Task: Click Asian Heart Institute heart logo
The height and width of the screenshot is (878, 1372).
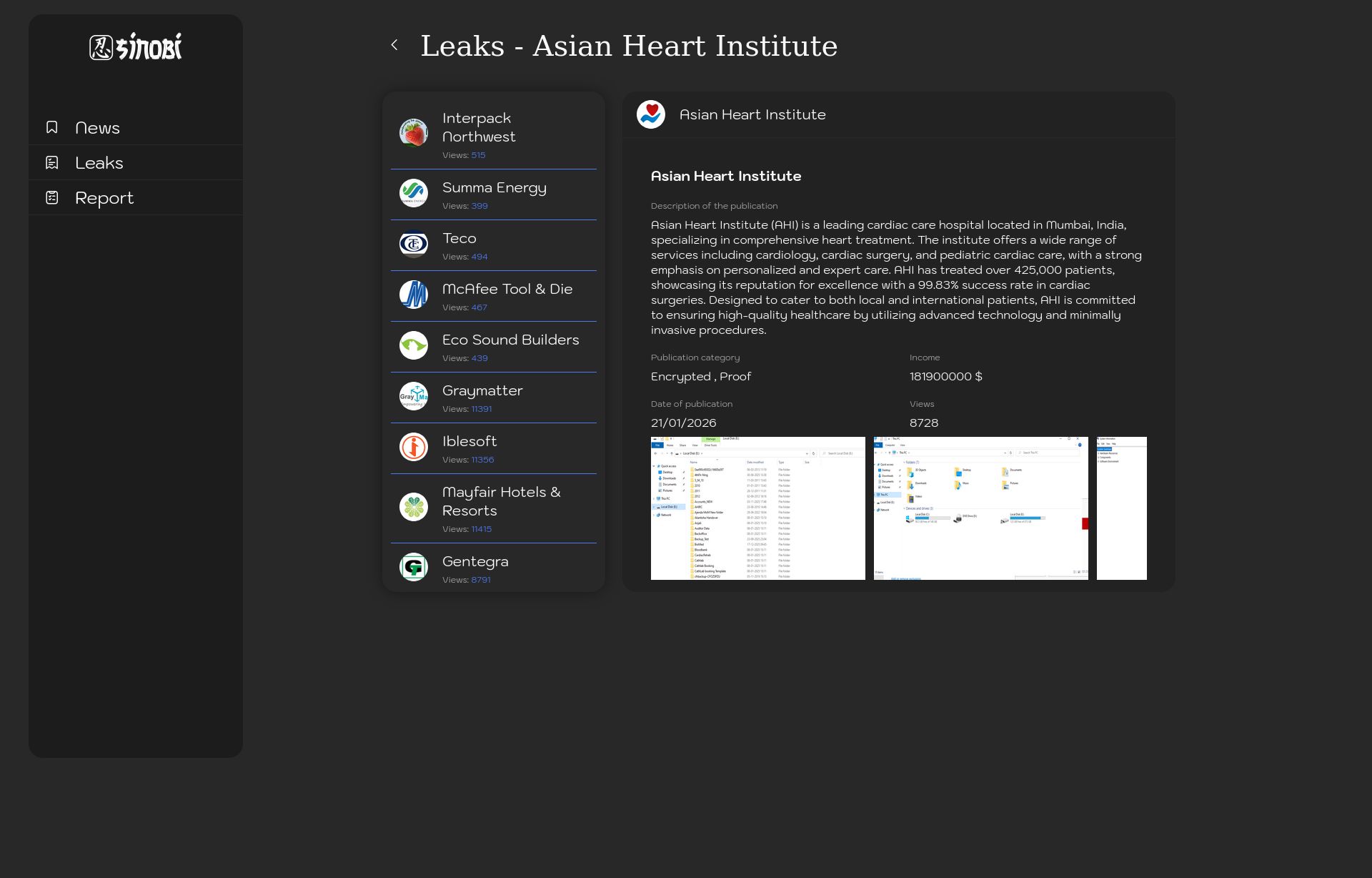Action: click(650, 114)
